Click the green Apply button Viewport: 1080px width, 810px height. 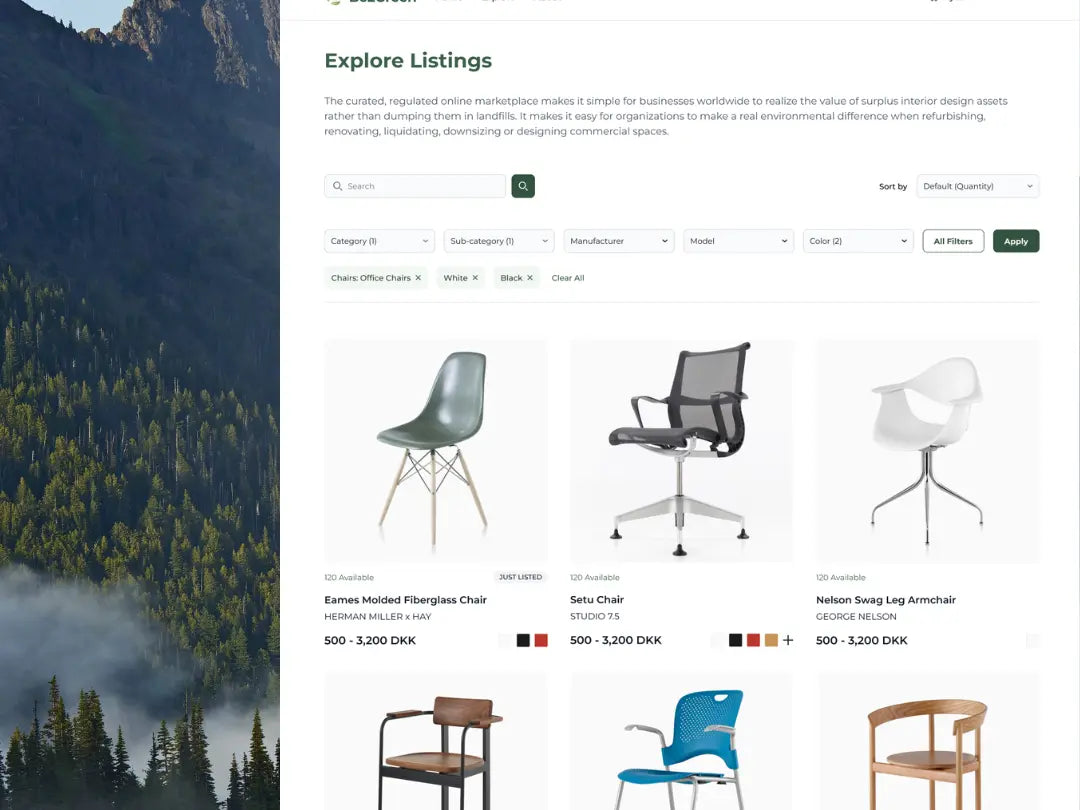click(1016, 241)
